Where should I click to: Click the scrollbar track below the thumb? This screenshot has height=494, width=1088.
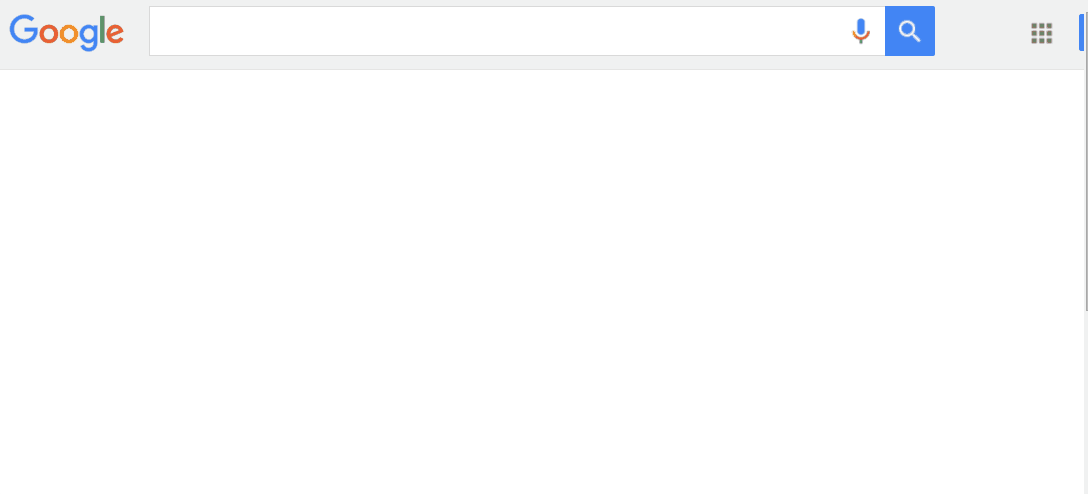click(1086, 402)
